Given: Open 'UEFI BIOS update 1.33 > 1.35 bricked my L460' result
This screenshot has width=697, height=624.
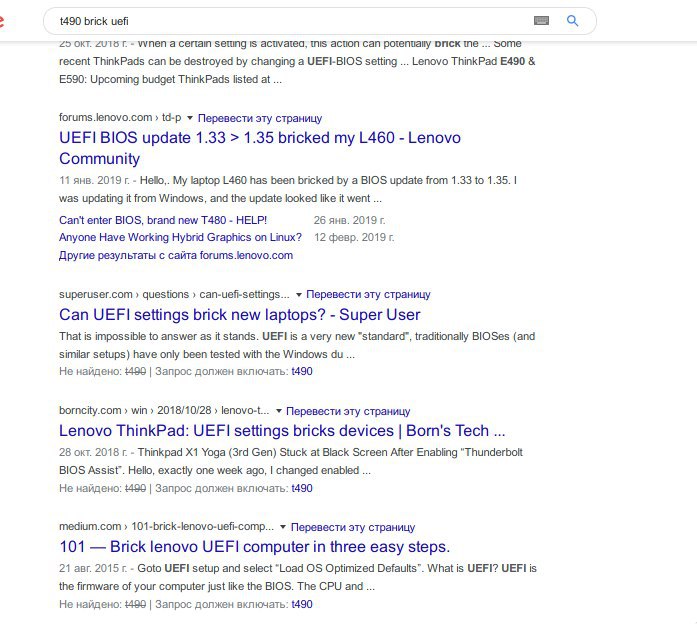Looking at the screenshot, I should pos(260,148).
